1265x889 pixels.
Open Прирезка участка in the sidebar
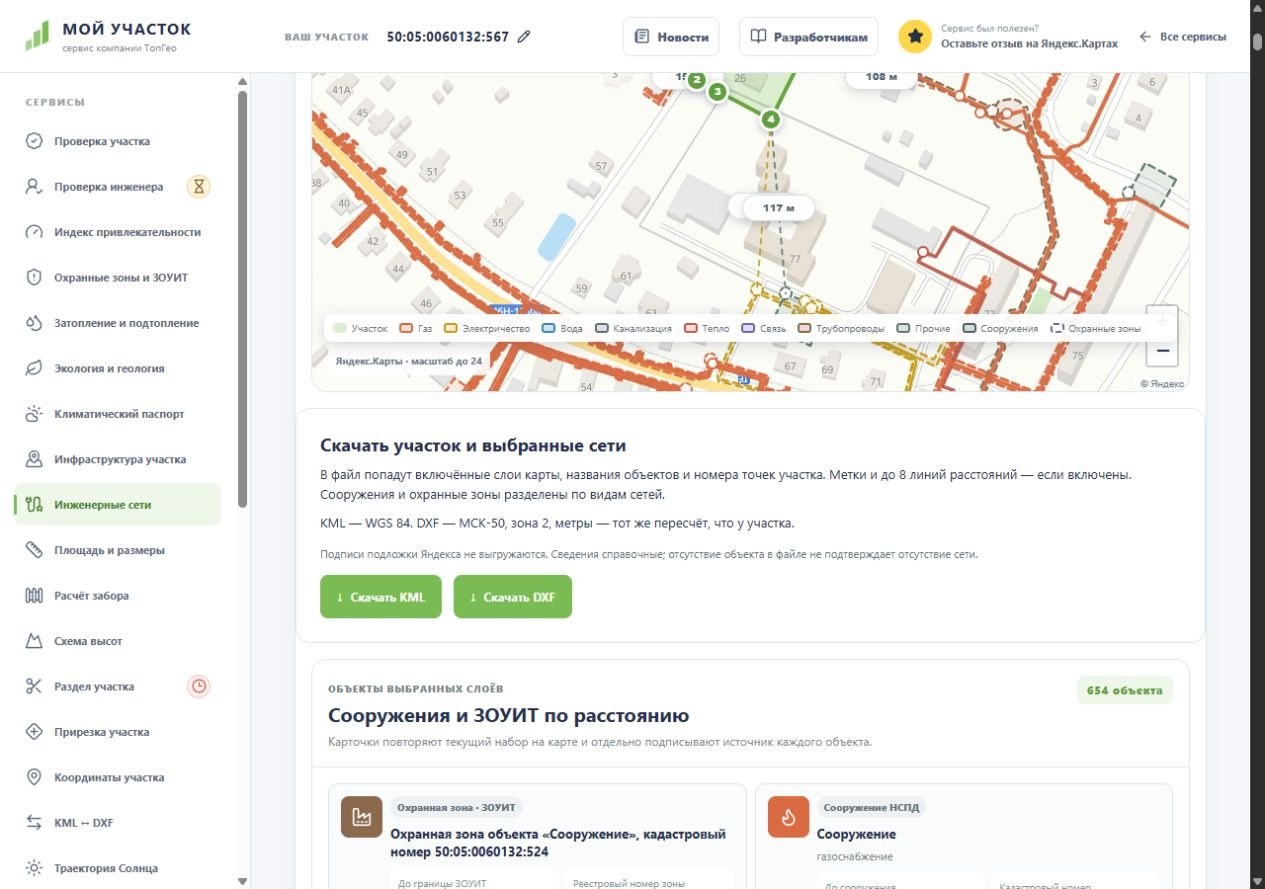(118, 732)
